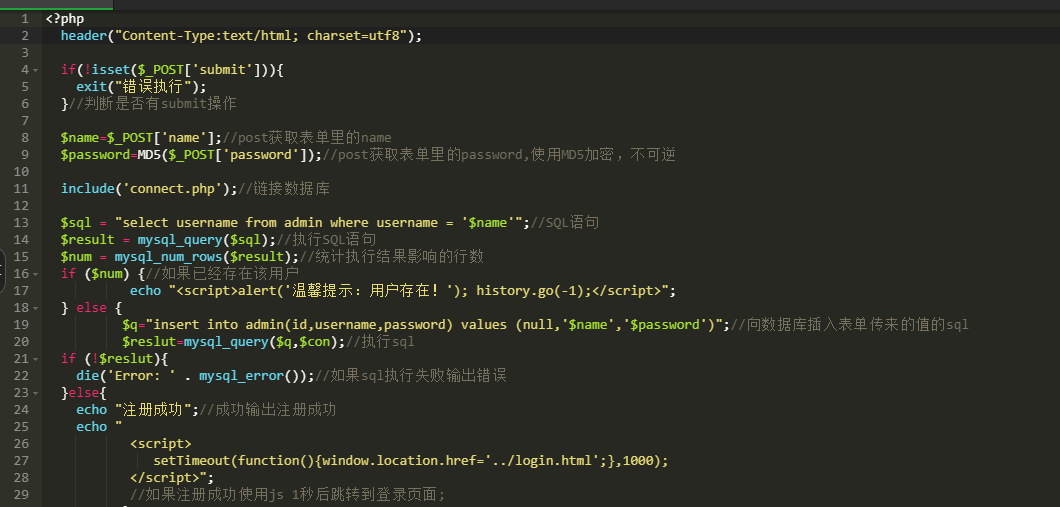The height and width of the screenshot is (507, 1060).
Task: Click the '<script>' tag on line 26
Action: [161, 444]
